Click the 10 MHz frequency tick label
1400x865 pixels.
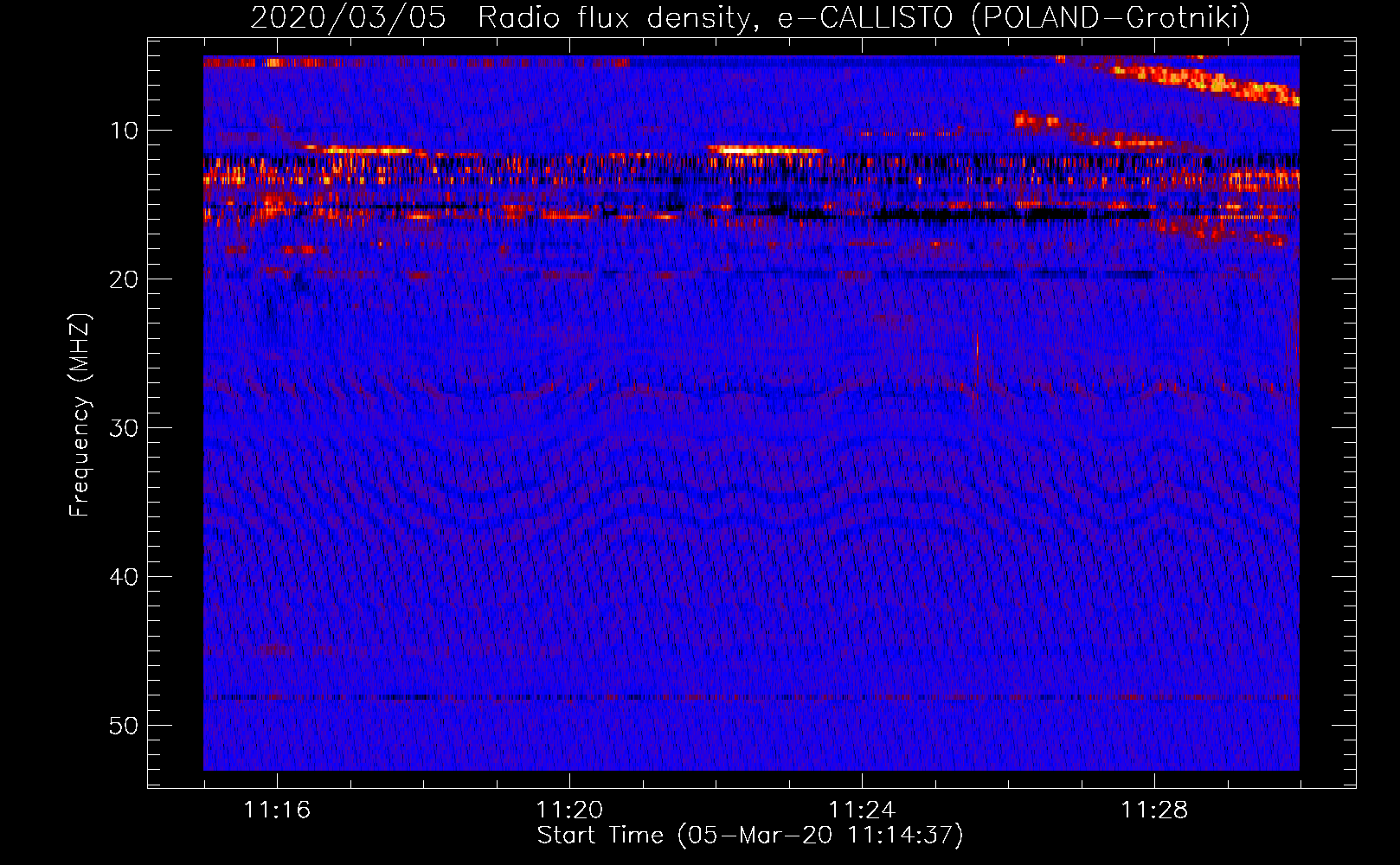coord(125,131)
